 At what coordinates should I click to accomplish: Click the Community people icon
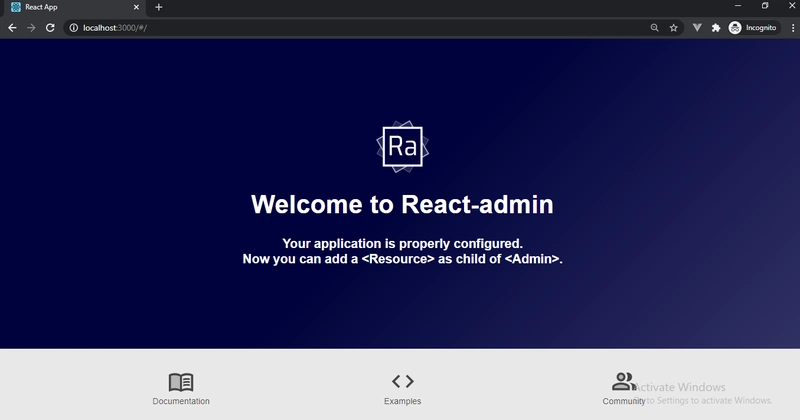point(623,381)
